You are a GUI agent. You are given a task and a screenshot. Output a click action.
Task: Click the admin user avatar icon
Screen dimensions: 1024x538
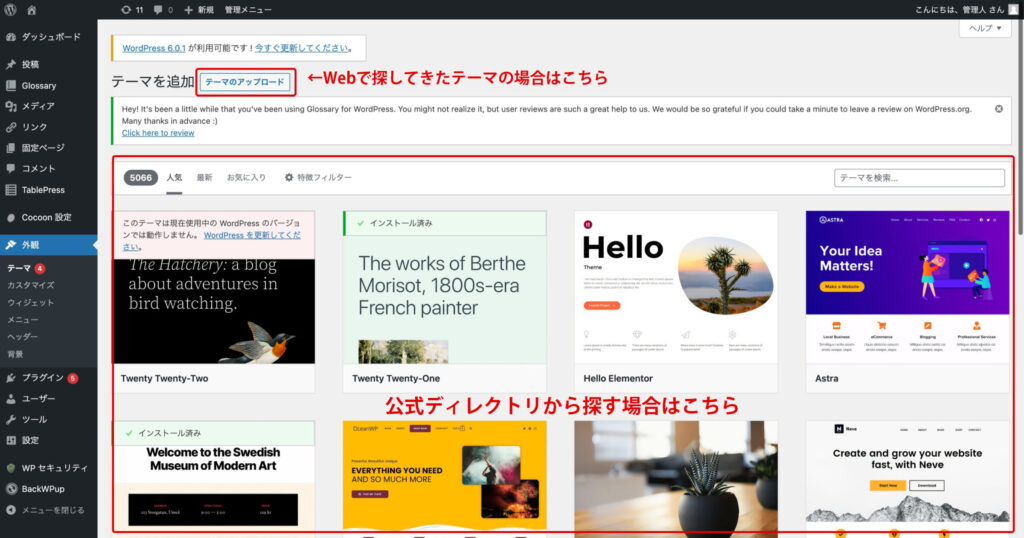click(x=1013, y=9)
